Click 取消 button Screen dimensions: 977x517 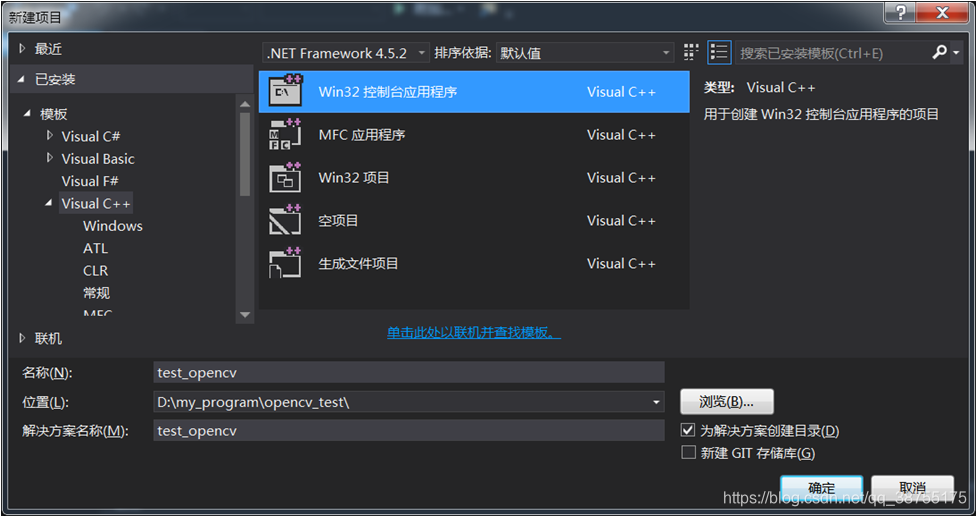click(912, 487)
